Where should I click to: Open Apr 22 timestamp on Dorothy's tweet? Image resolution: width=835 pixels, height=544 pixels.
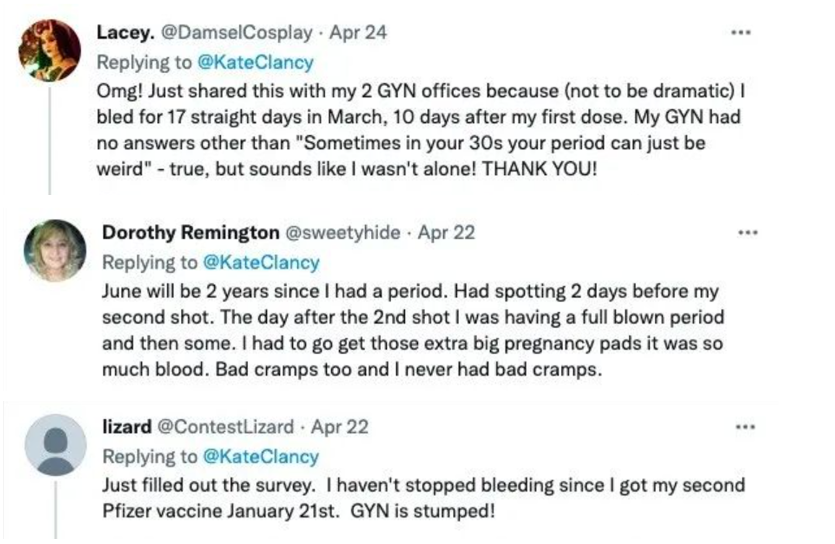[x=446, y=233]
